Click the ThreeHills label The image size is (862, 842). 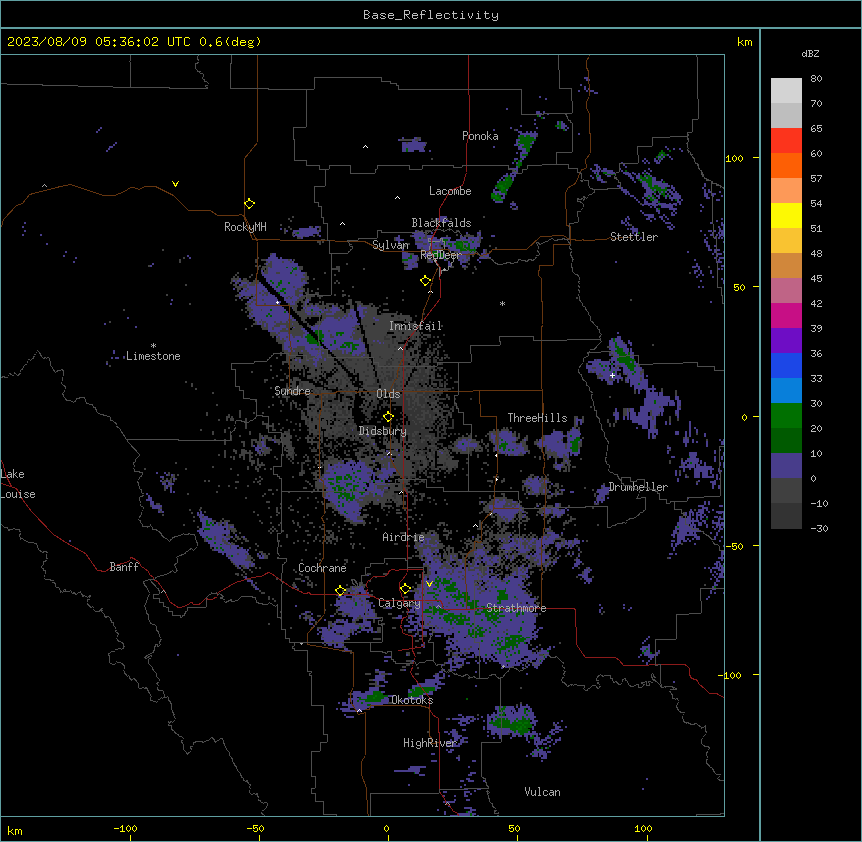coord(537,418)
